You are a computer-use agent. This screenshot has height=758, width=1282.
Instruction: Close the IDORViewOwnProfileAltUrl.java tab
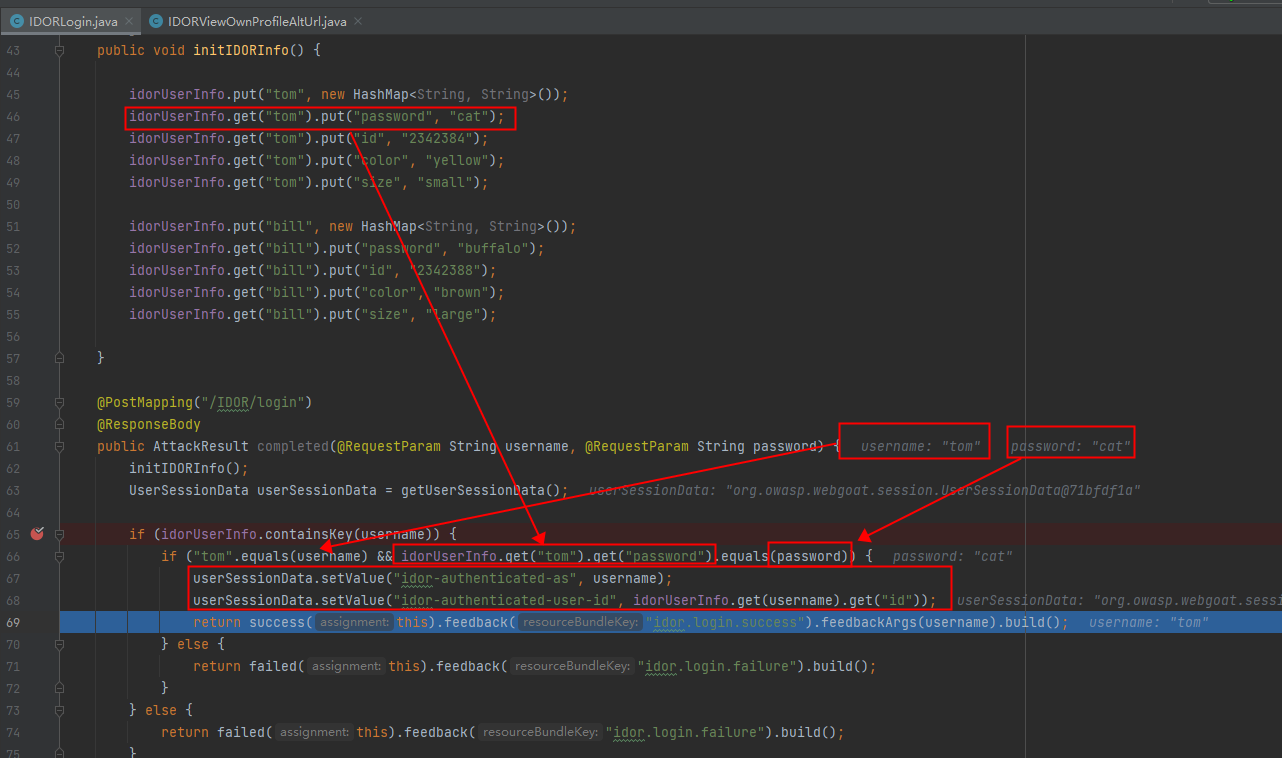358,22
